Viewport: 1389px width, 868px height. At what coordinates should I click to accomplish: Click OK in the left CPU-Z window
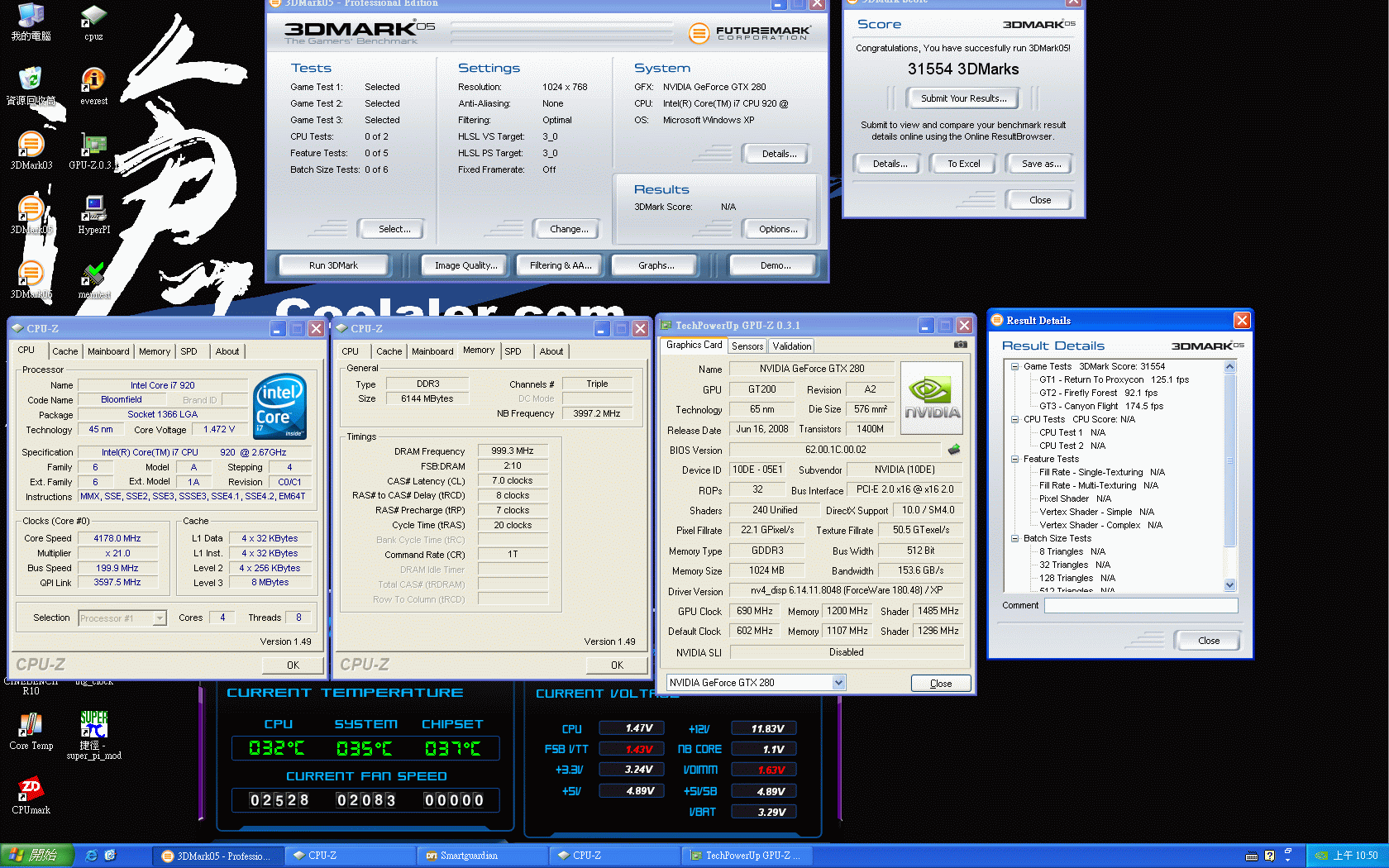[x=293, y=665]
